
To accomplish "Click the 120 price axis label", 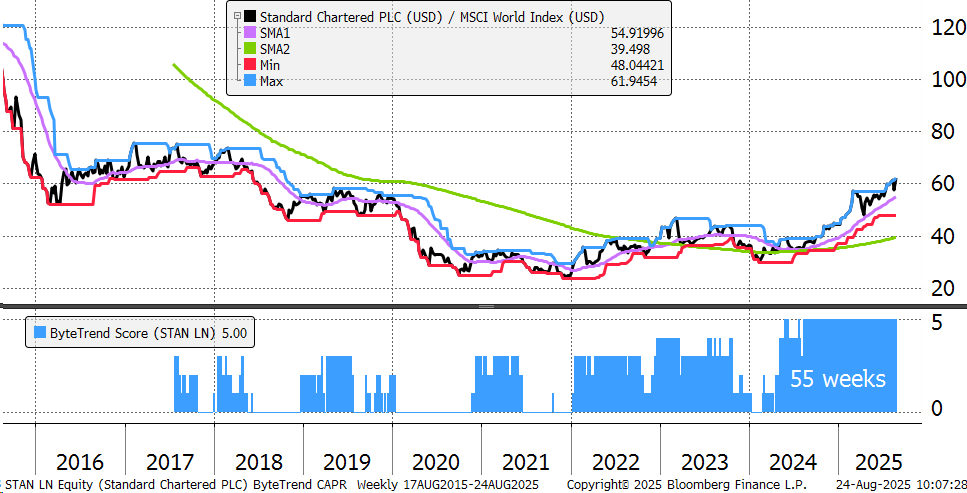I will (x=950, y=28).
